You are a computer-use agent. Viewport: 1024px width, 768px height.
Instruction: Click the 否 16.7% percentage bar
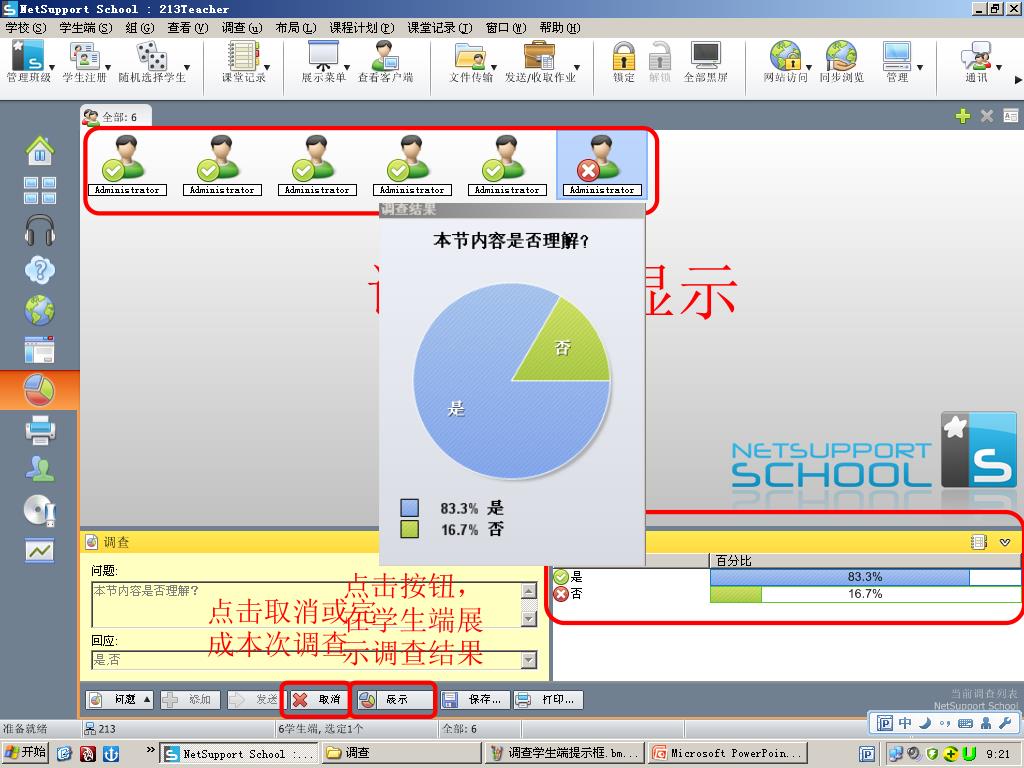pyautogui.click(x=865, y=594)
